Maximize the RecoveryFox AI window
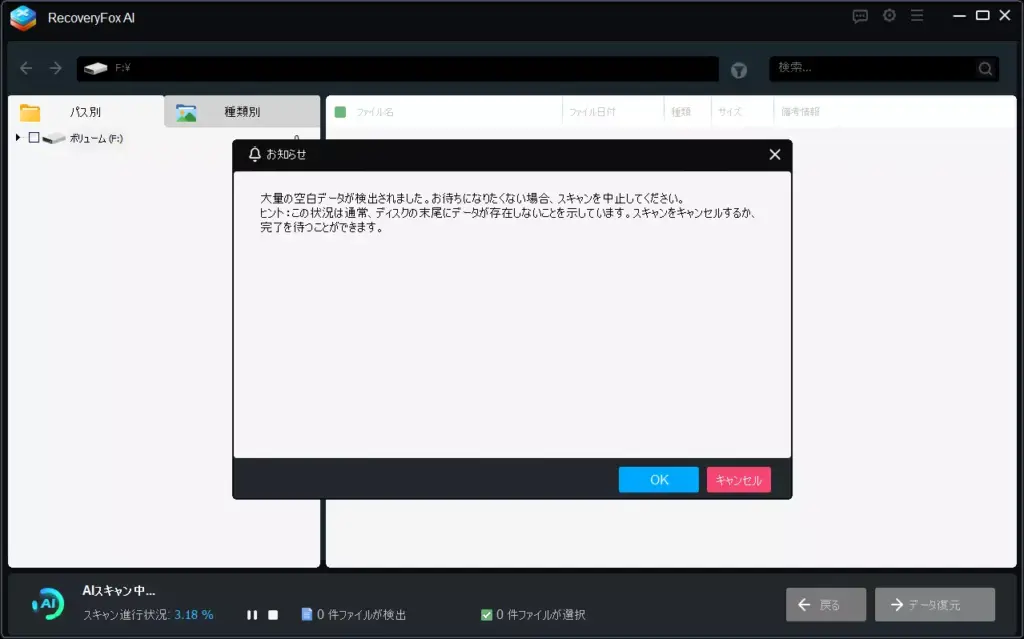Screen dimensions: 1024x639 982,15
